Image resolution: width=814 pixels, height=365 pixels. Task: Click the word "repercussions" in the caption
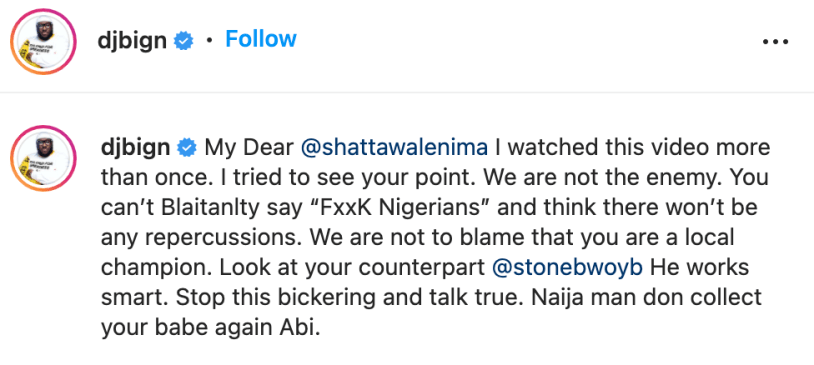click(216, 238)
